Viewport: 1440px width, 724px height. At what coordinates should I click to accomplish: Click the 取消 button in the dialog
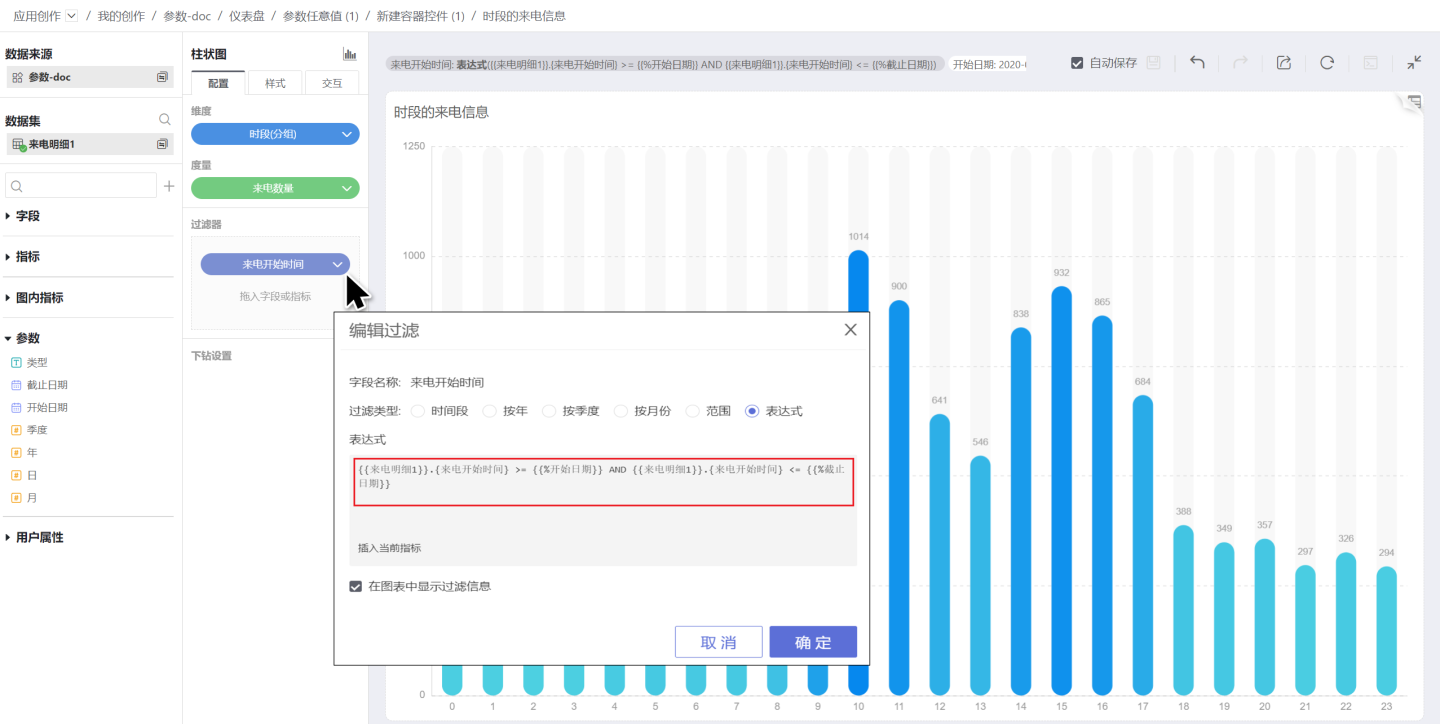coord(718,642)
